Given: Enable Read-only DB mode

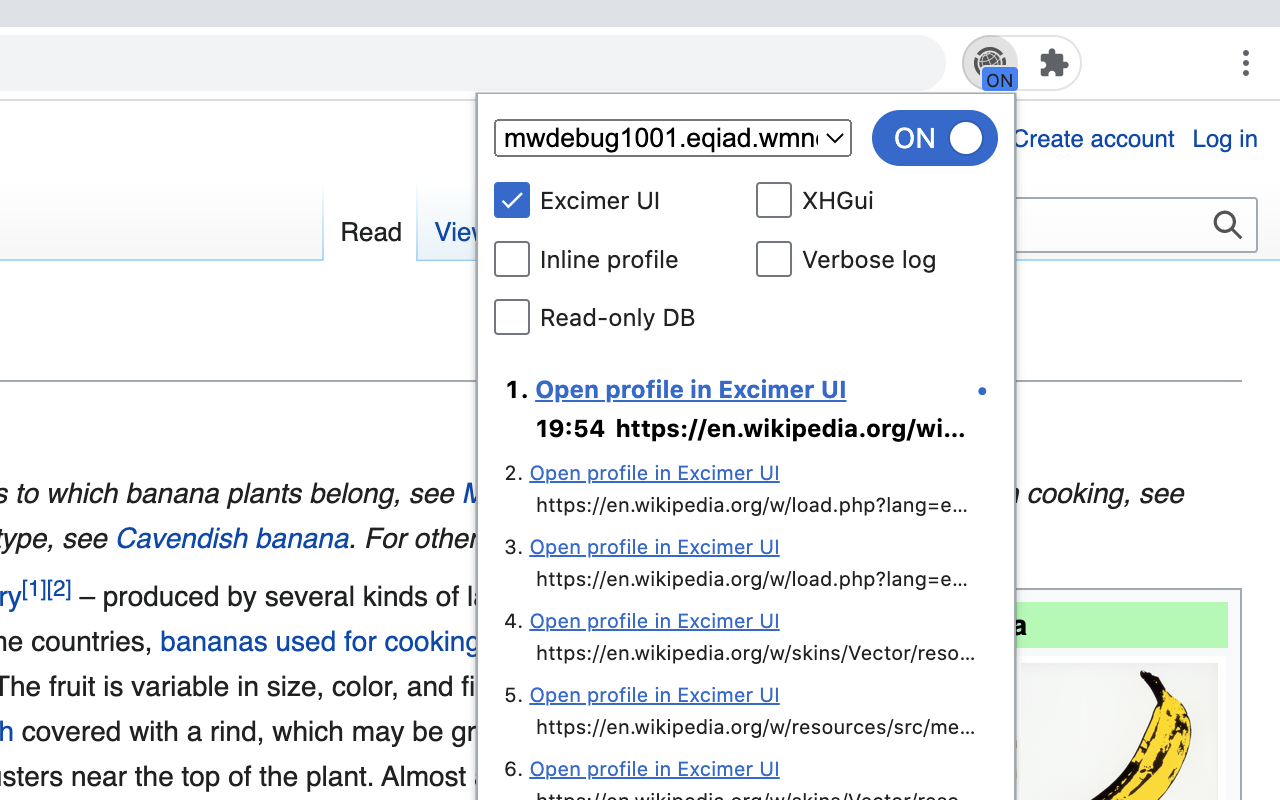Looking at the screenshot, I should pyautogui.click(x=511, y=317).
